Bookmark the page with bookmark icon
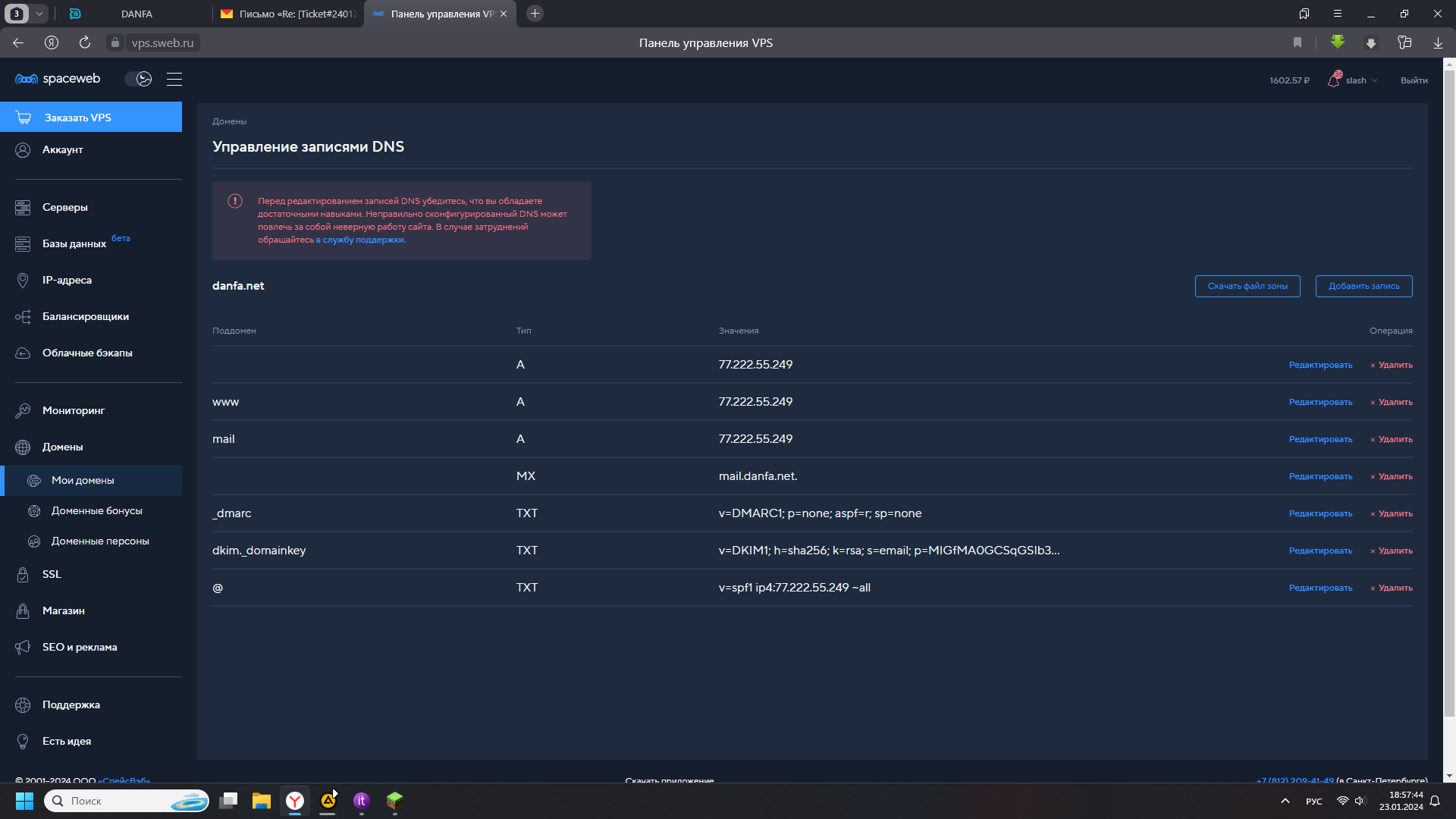Image resolution: width=1456 pixels, height=819 pixels. tap(1298, 42)
